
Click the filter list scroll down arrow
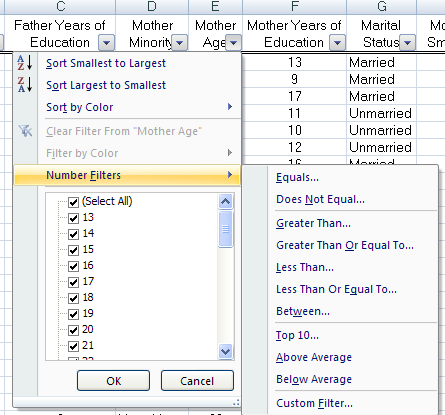[226, 351]
